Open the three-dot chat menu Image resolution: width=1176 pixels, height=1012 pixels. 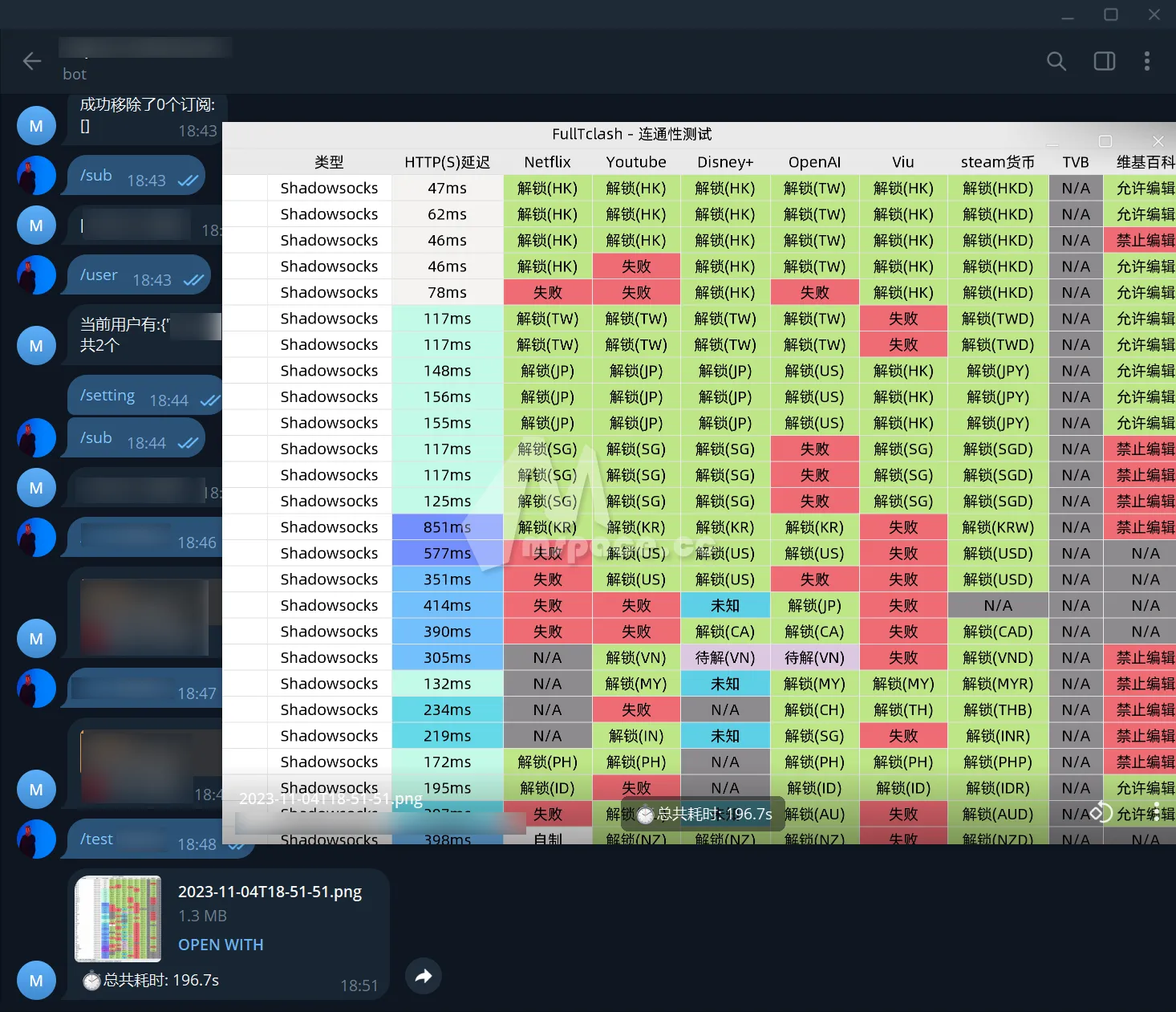pyautogui.click(x=1147, y=61)
